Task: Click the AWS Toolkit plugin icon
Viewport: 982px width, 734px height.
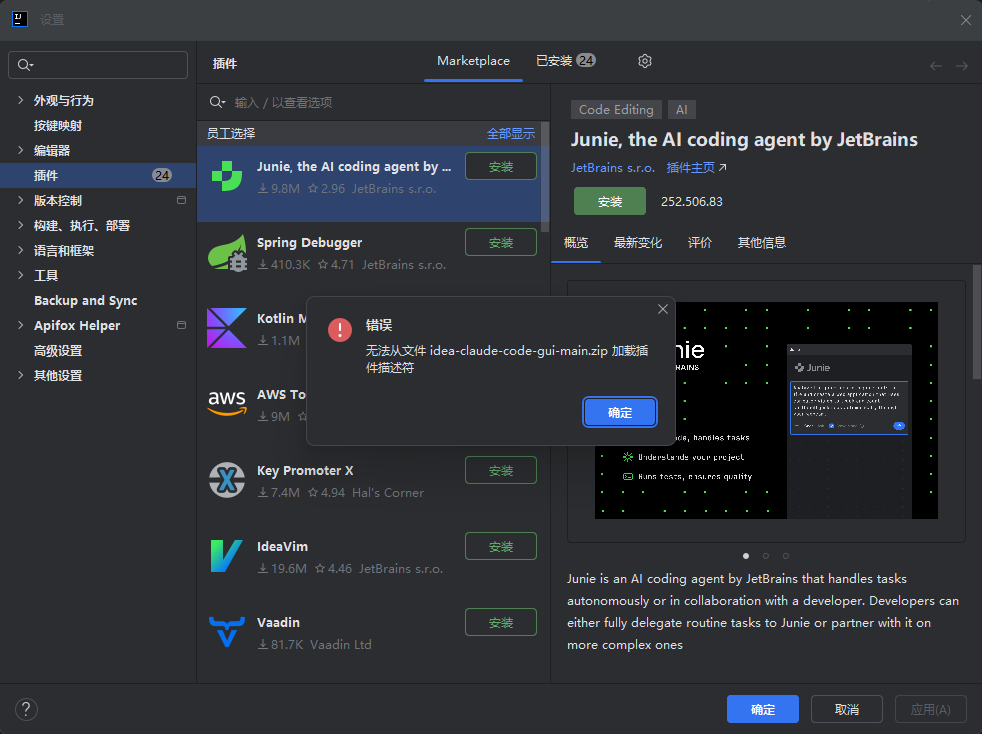Action: tap(227, 403)
